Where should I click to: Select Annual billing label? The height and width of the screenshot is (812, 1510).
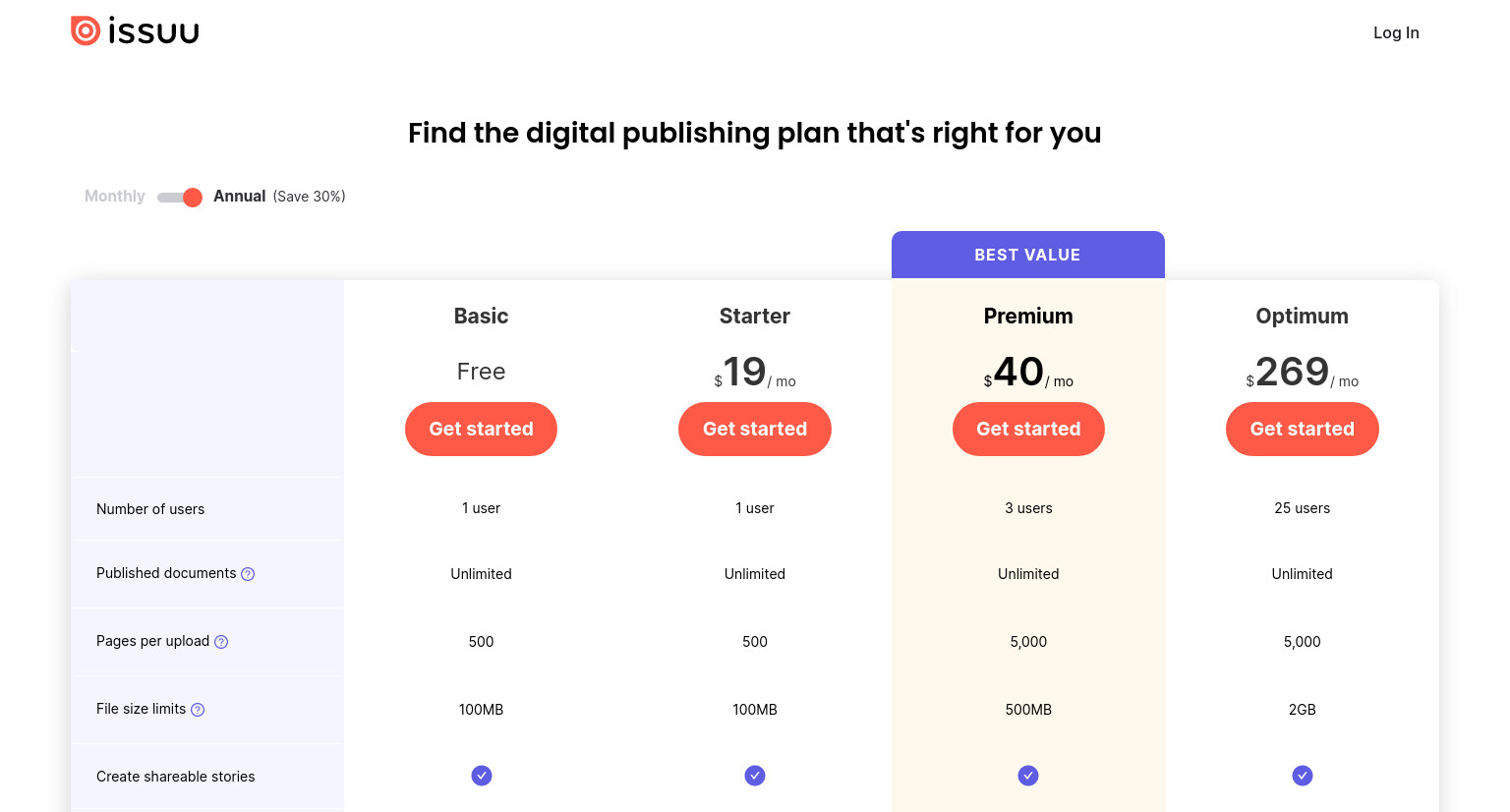(x=240, y=197)
